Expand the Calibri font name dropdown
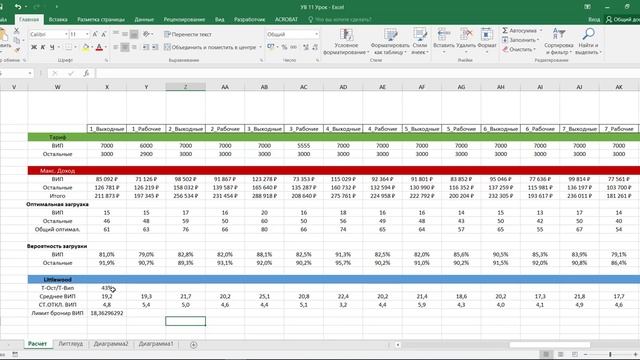Screen dimensions: 640x360 (x=66, y=34)
